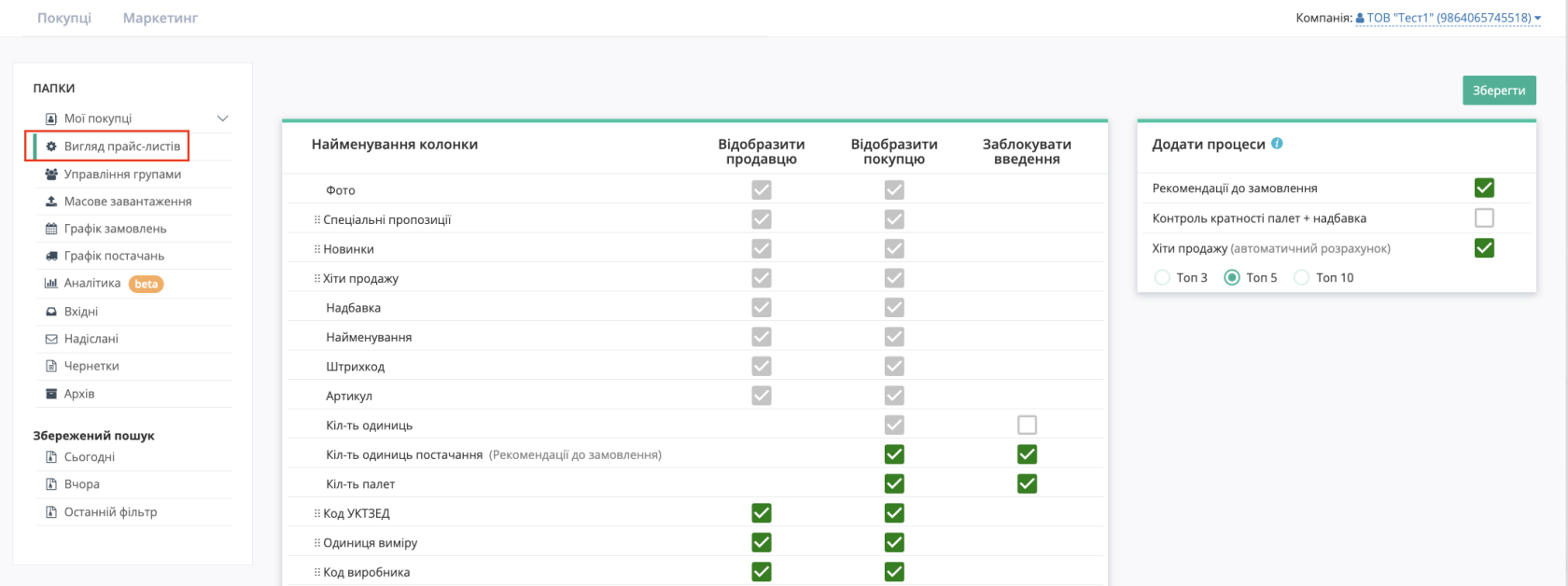Switch to the Покупці tab
The height and width of the screenshot is (586, 1568).
pos(64,18)
